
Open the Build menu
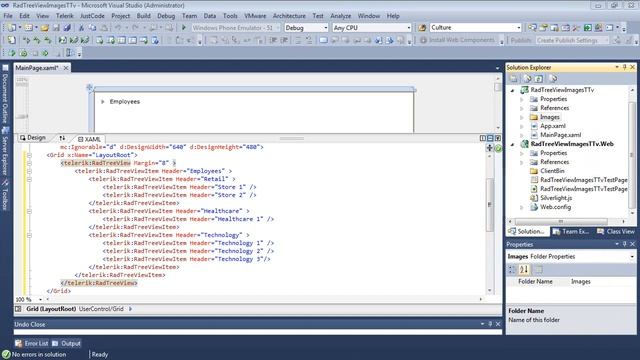[143, 16]
